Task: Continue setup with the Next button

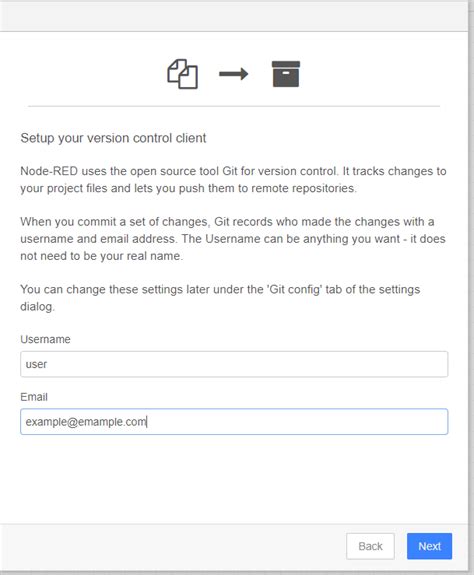Action: click(429, 546)
